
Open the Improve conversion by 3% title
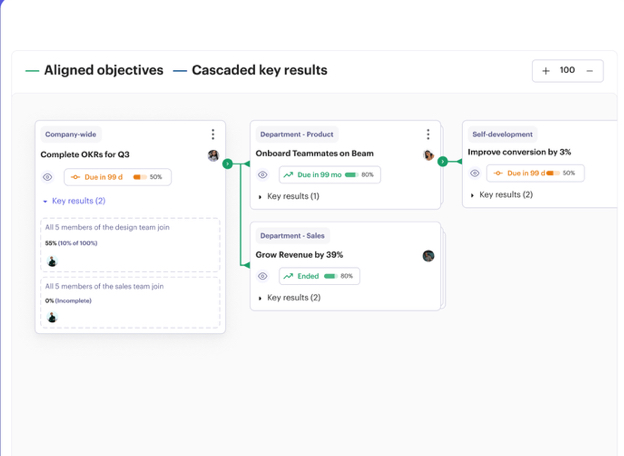pos(519,152)
